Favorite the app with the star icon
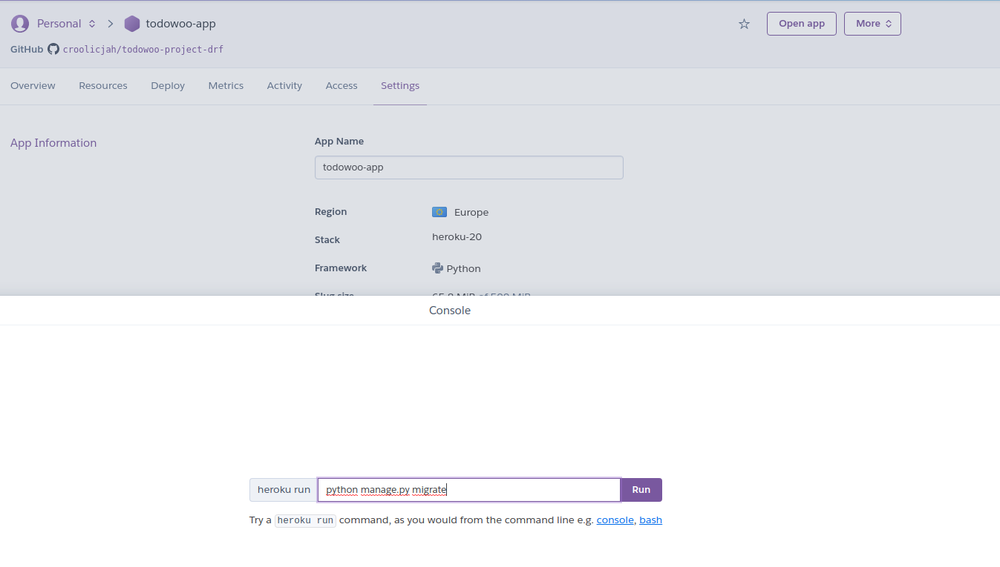This screenshot has height=567, width=1000. 744,24
